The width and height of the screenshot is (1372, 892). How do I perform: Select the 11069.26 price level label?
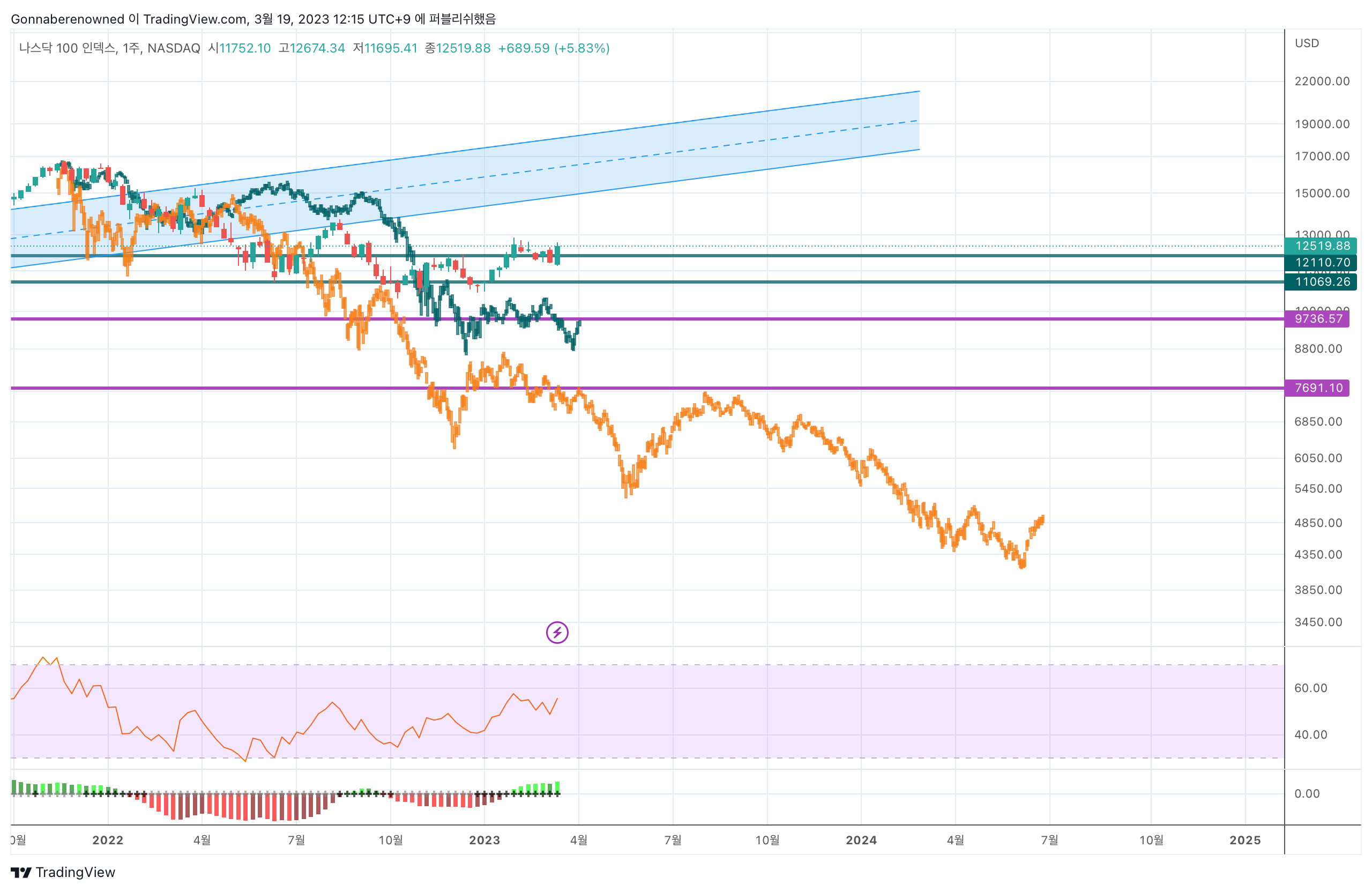[1321, 282]
